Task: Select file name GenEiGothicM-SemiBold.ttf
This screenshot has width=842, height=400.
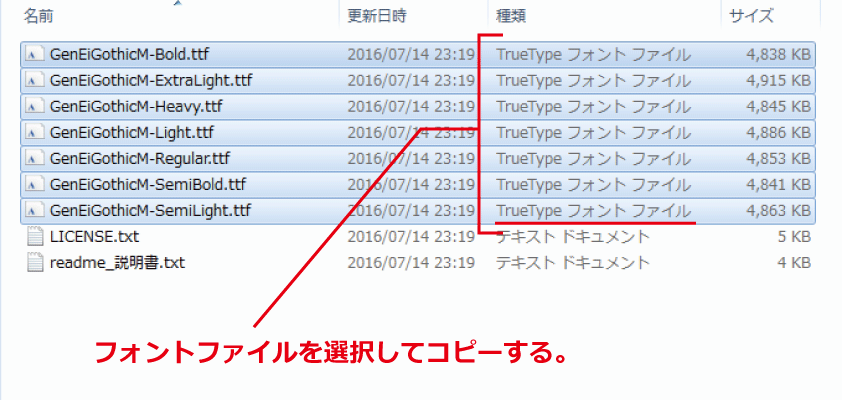Action: pos(148,184)
